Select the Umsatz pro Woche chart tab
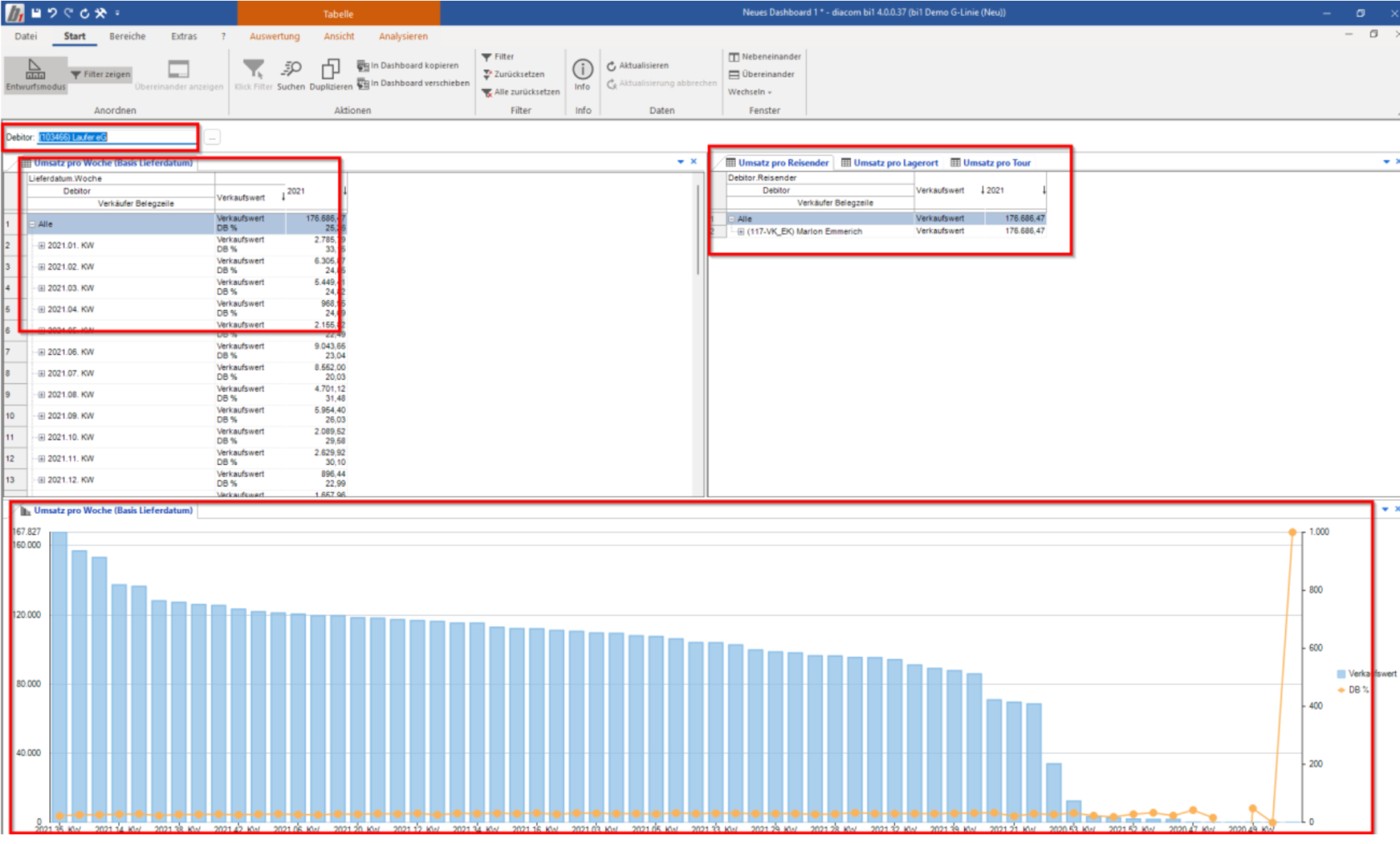The width and height of the screenshot is (1400, 844). (x=107, y=511)
